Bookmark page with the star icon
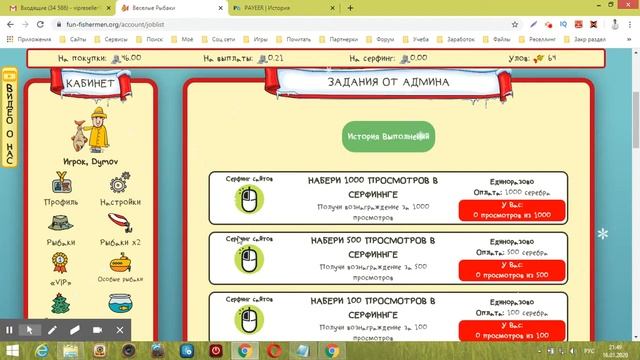This screenshot has width=640, height=360. [x=515, y=24]
